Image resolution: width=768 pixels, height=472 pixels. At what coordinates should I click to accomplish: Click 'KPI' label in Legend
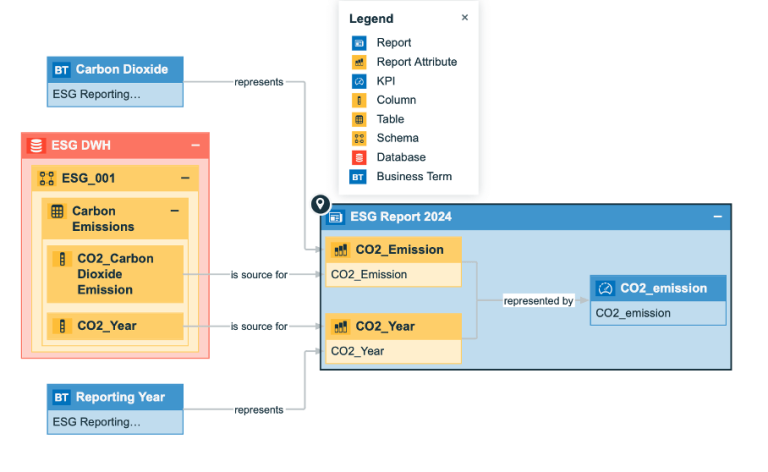point(386,81)
